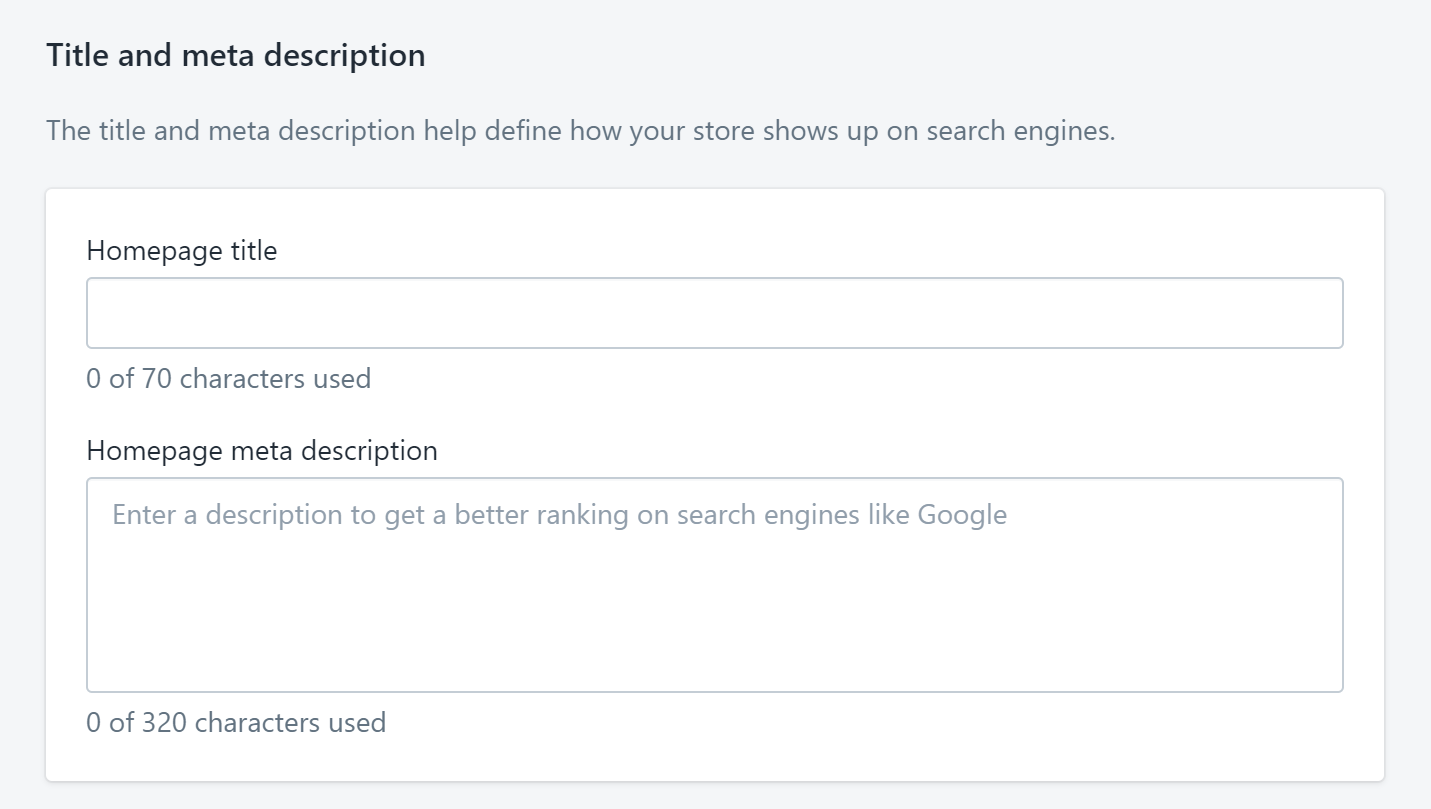Click the number 320 in the description counter
This screenshot has width=1431, height=809.
point(164,722)
